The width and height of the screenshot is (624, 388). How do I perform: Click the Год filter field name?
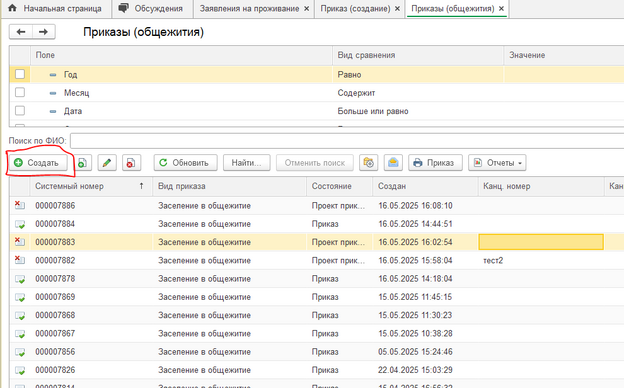tap(70, 74)
